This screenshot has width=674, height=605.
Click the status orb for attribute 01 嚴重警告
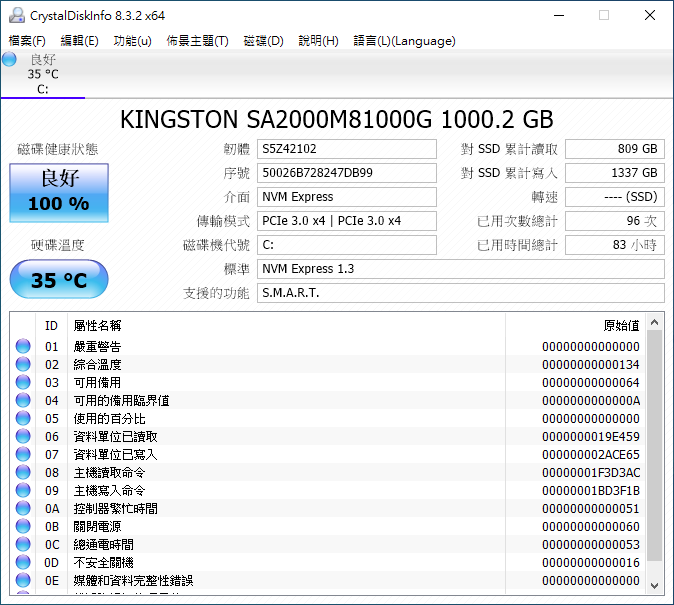tap(23, 346)
